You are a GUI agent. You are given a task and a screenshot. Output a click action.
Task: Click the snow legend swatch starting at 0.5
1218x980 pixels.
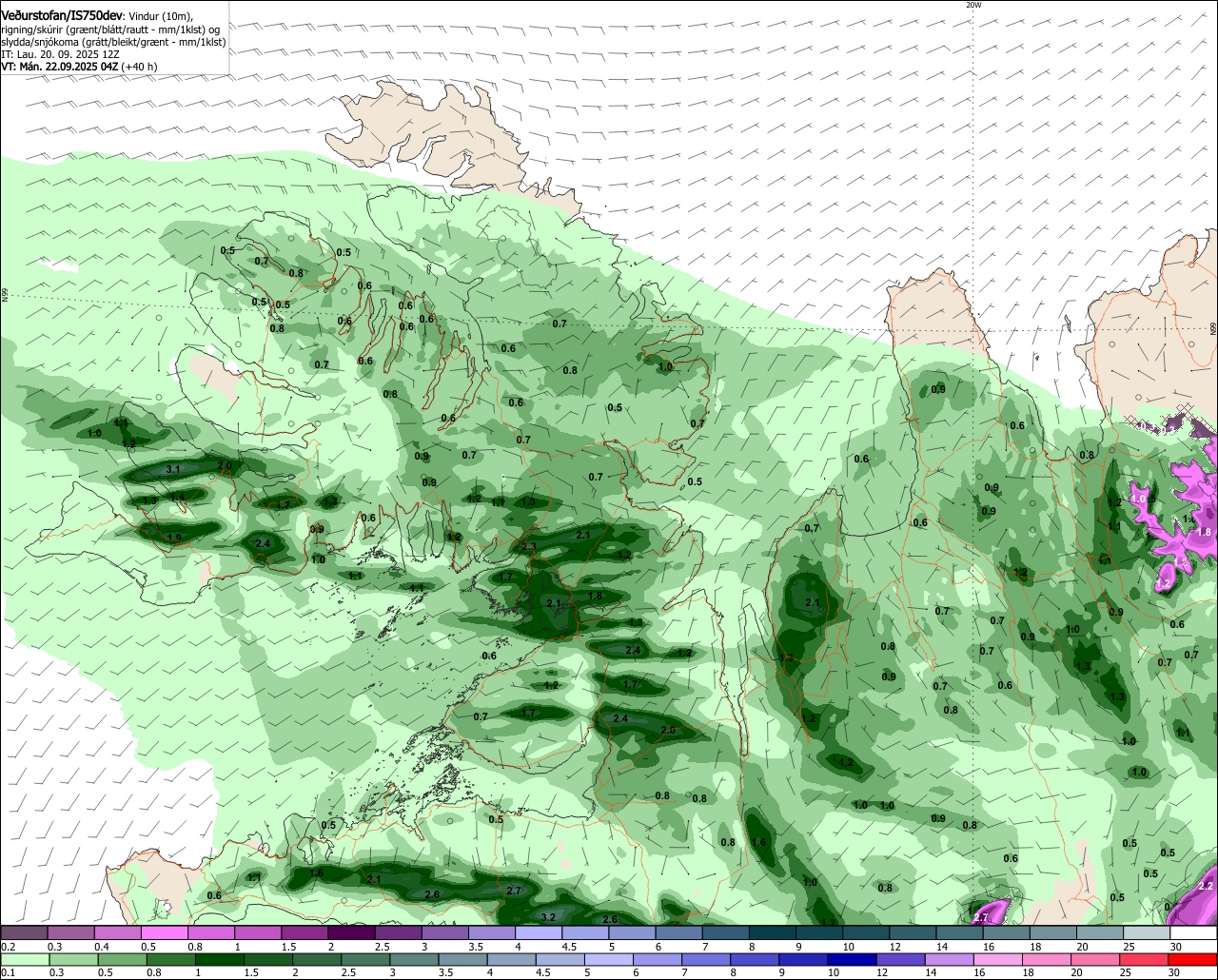click(x=165, y=933)
